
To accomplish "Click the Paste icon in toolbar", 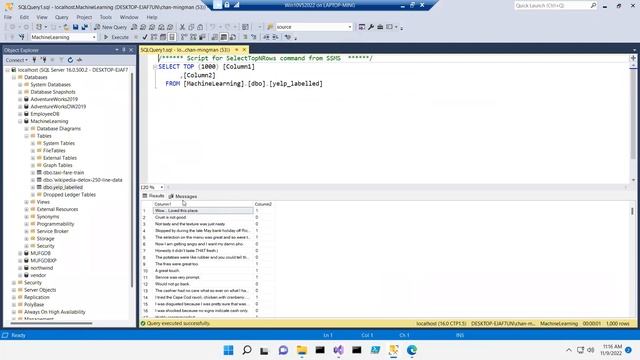I will tap(200, 27).
